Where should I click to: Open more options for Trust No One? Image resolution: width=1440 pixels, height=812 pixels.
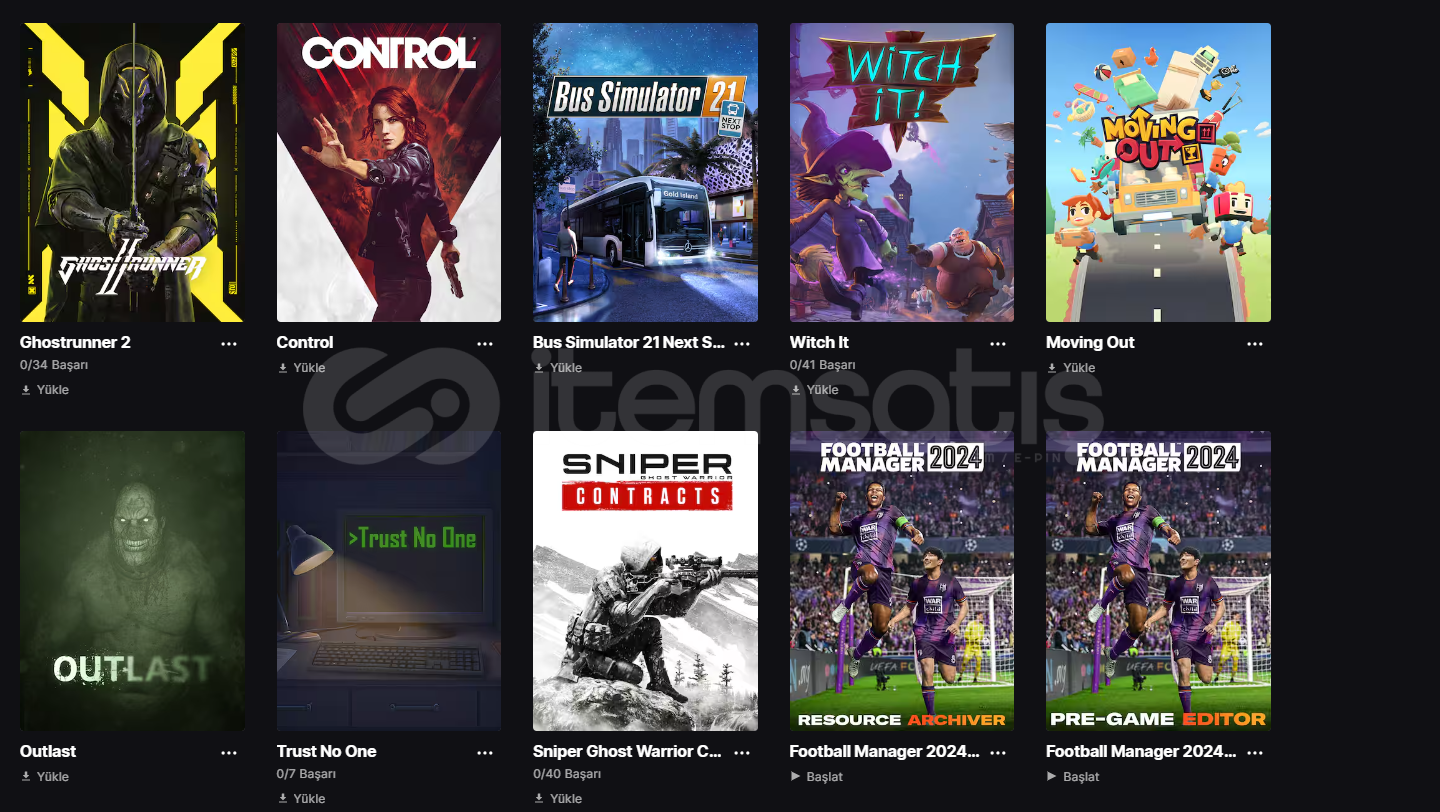[485, 752]
